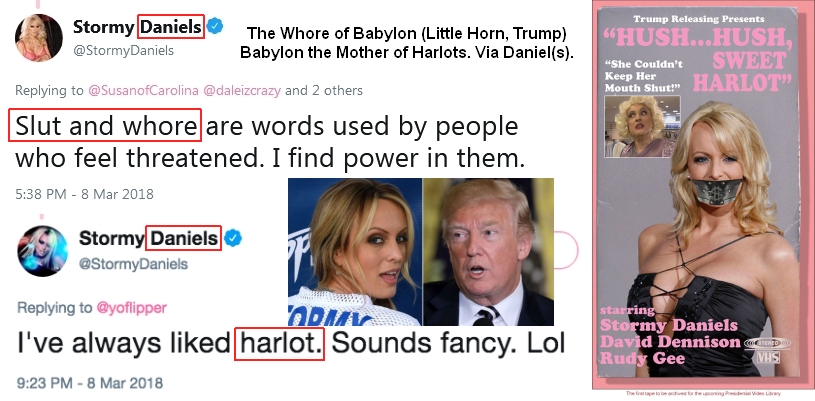The width and height of the screenshot is (815, 401).
Task: Click the 9:23 PM - 8 Mar 2018 timestamp
Action: (90, 383)
